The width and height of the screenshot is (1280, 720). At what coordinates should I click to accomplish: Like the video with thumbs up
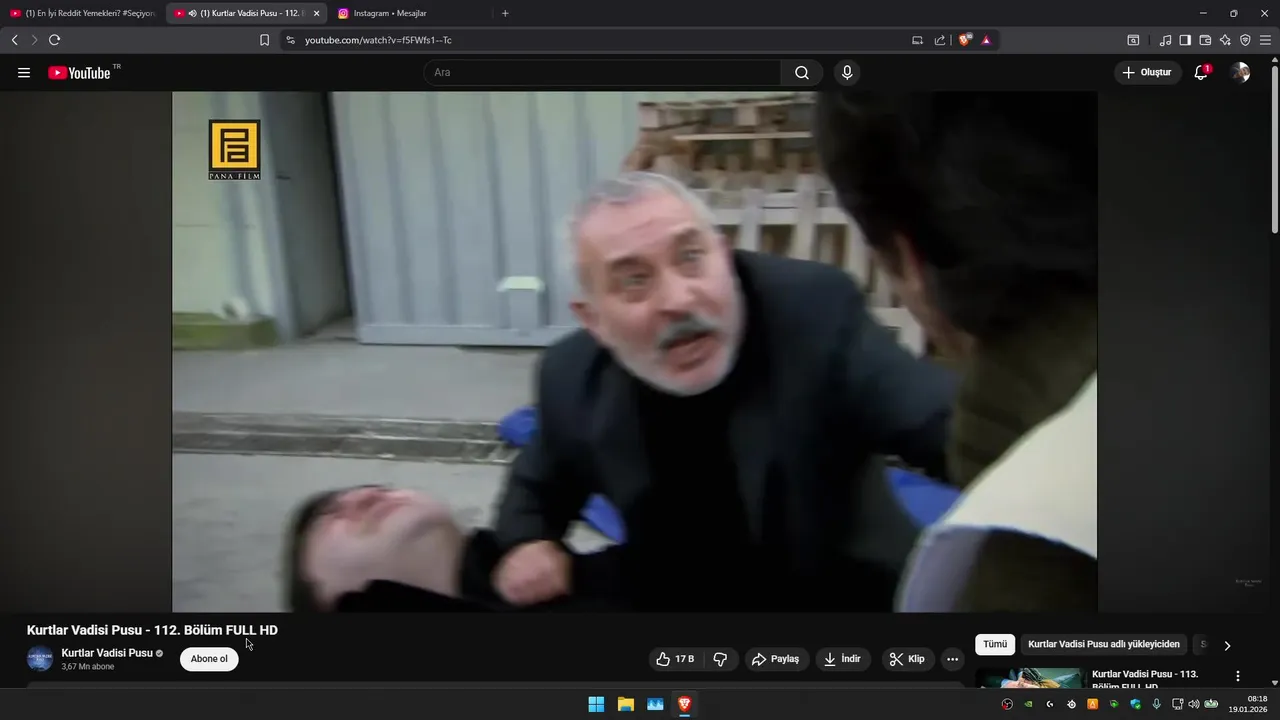click(674, 659)
